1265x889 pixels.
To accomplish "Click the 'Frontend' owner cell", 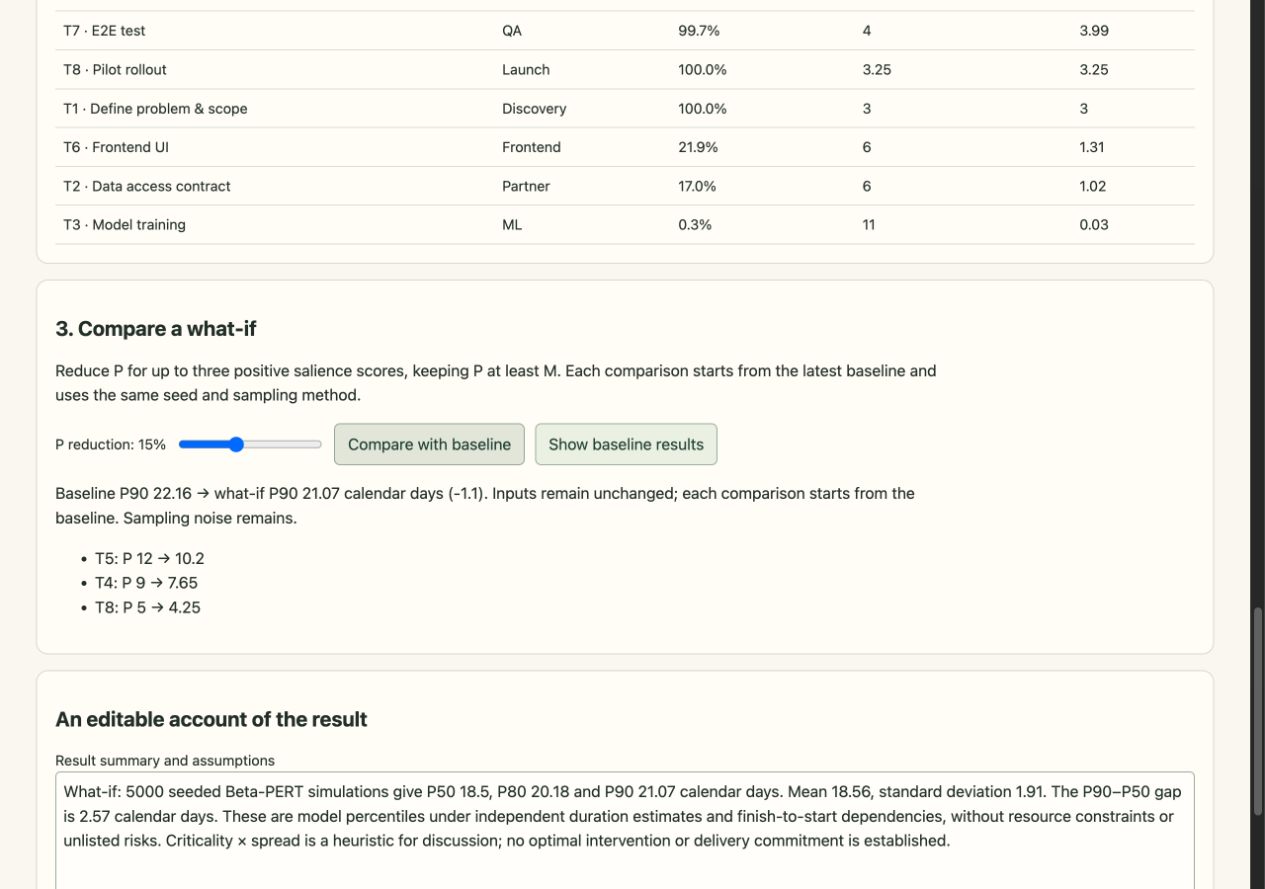I will [531, 147].
